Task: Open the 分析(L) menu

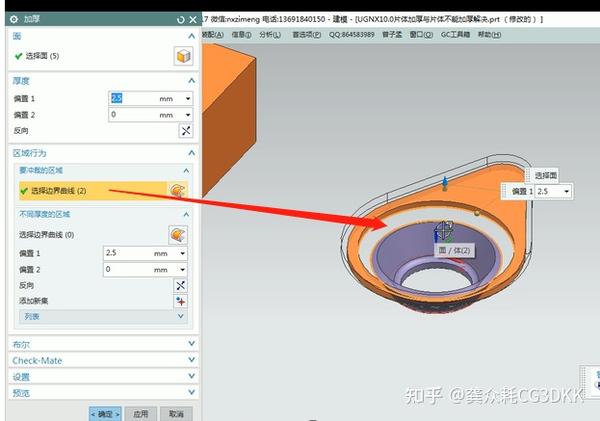Action: 270,35
